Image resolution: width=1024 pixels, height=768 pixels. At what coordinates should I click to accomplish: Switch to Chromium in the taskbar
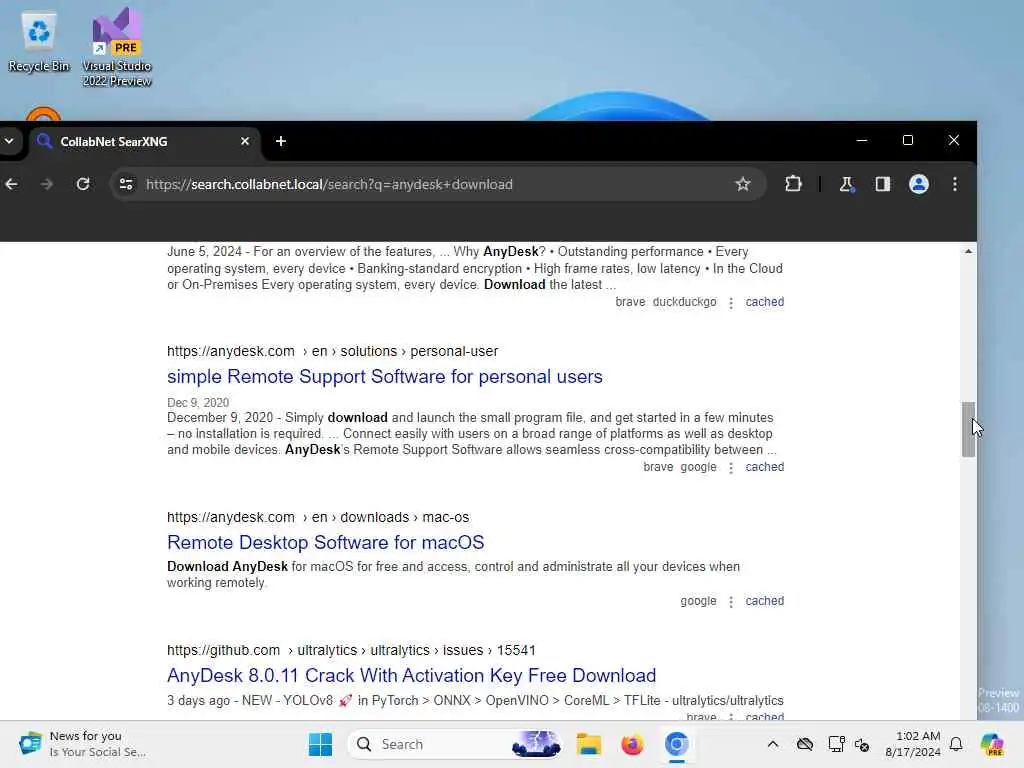coord(677,744)
